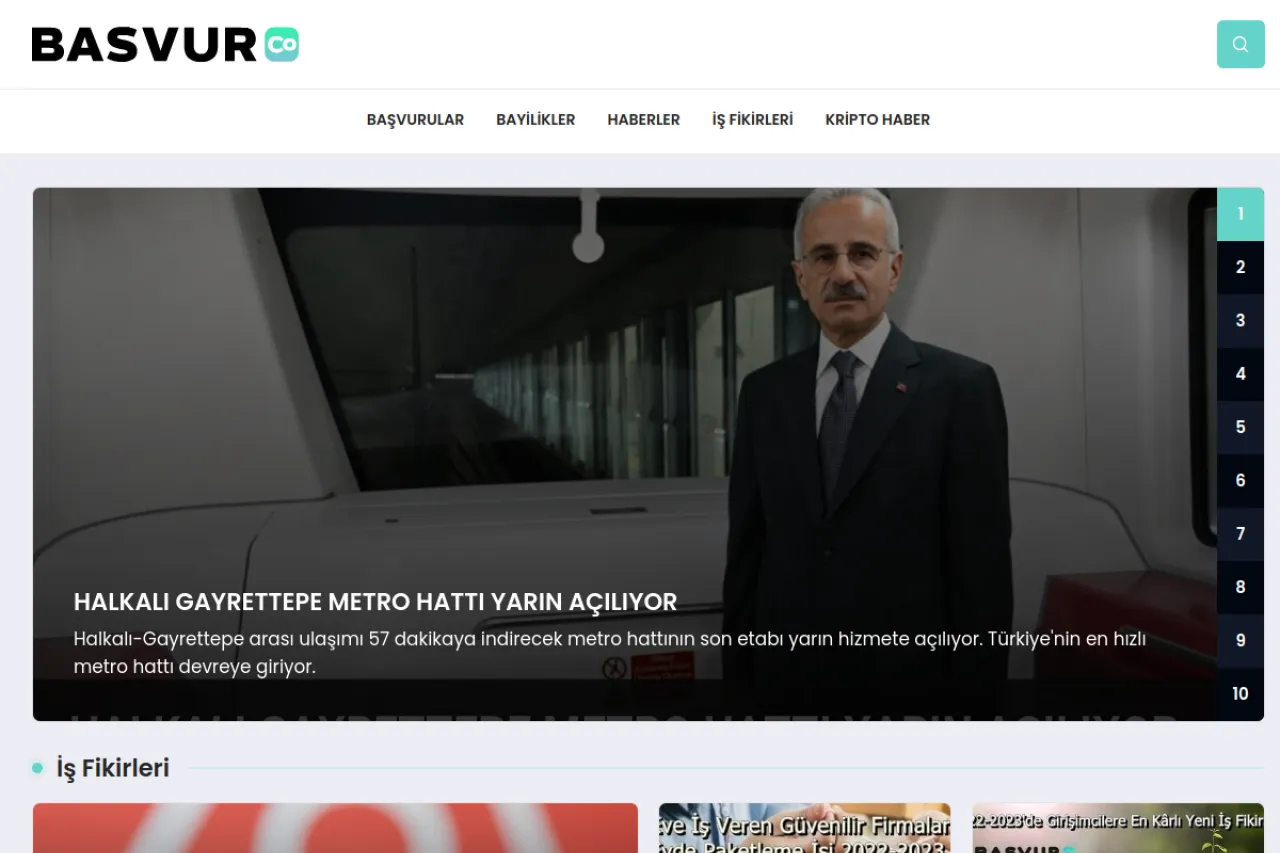Screen dimensions: 1280x853
Task: Open the İŞ FİKİRLERİ menu item
Action: (752, 120)
